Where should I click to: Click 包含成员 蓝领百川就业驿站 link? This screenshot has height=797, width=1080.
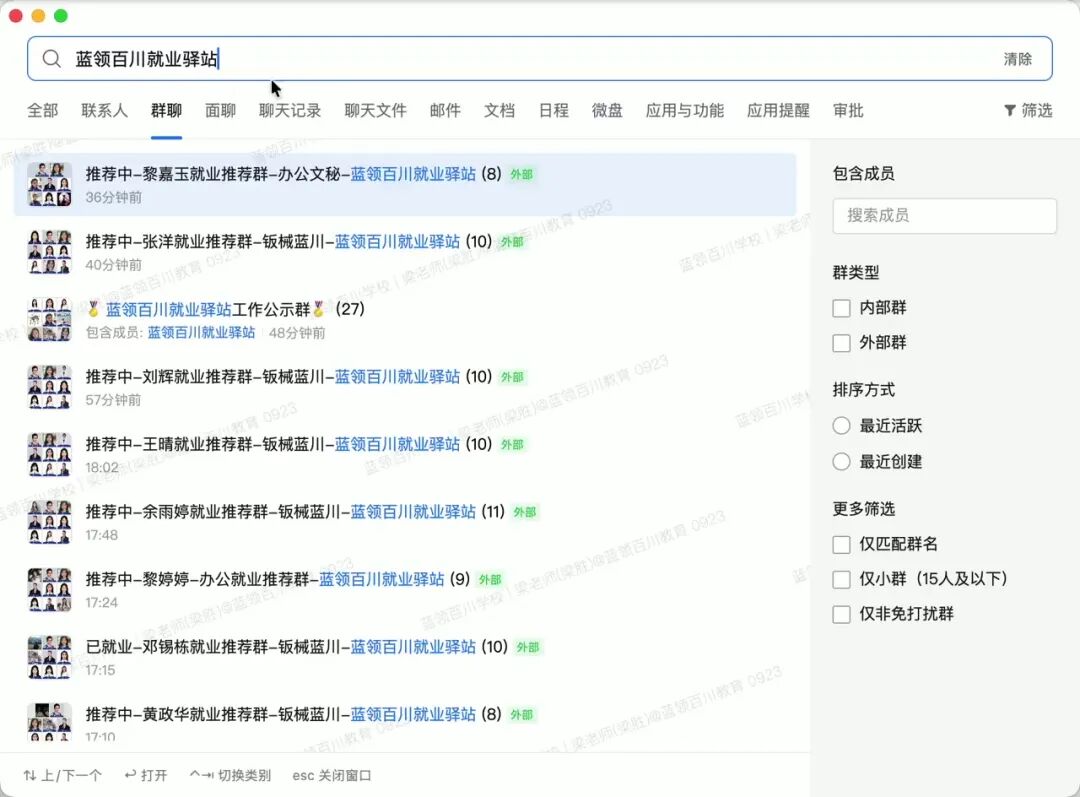pos(201,333)
